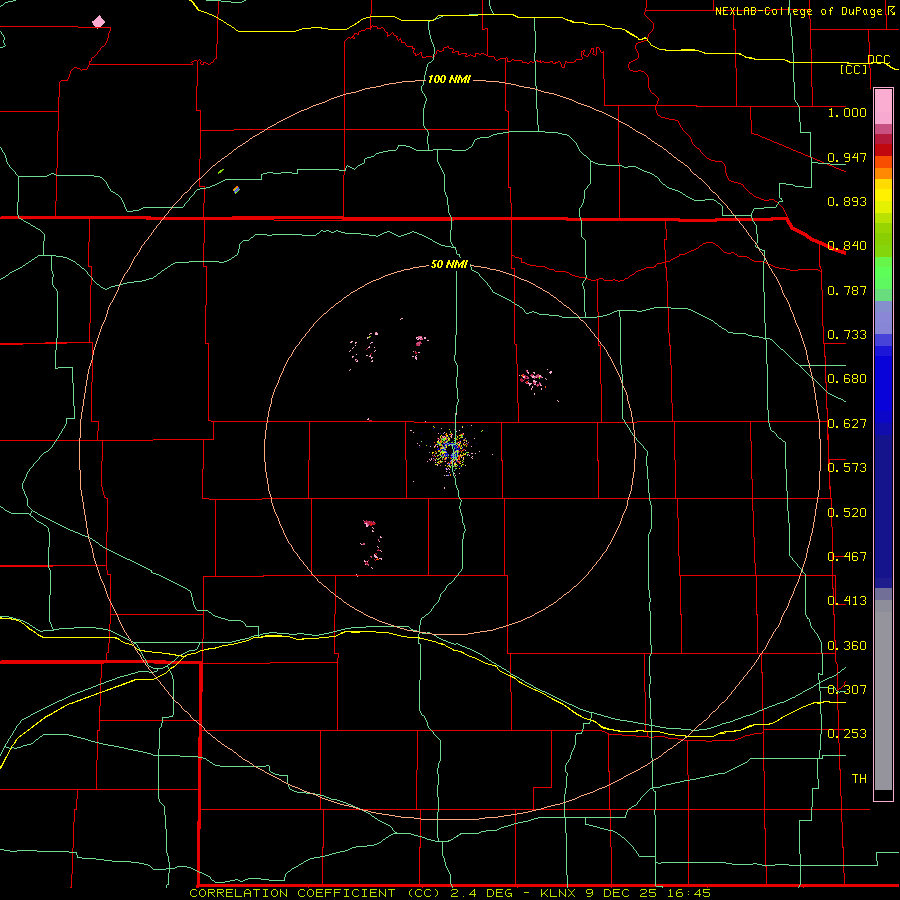Select the 0.733 scale value
This screenshot has width=900, height=900.
click(847, 335)
